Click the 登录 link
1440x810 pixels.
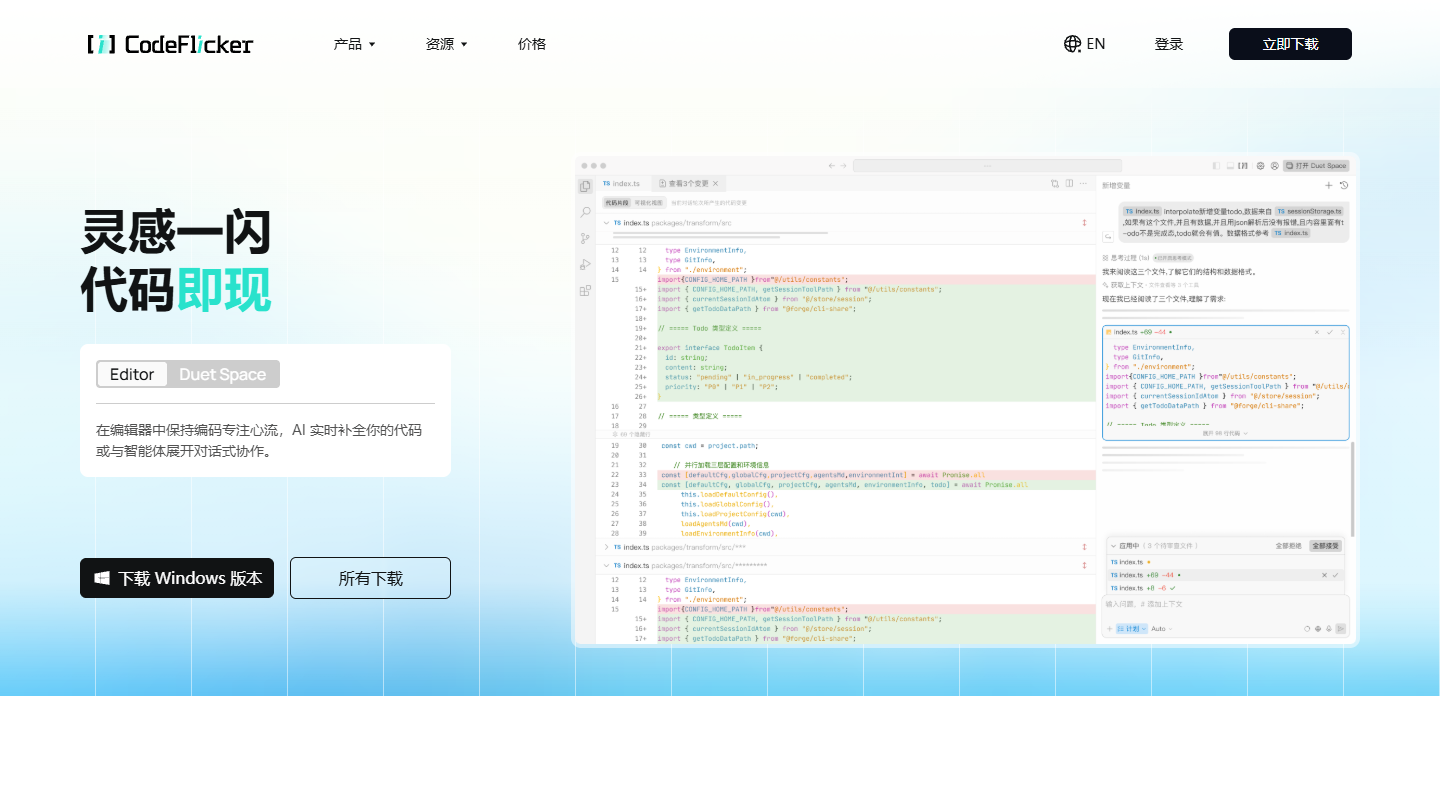(1169, 44)
